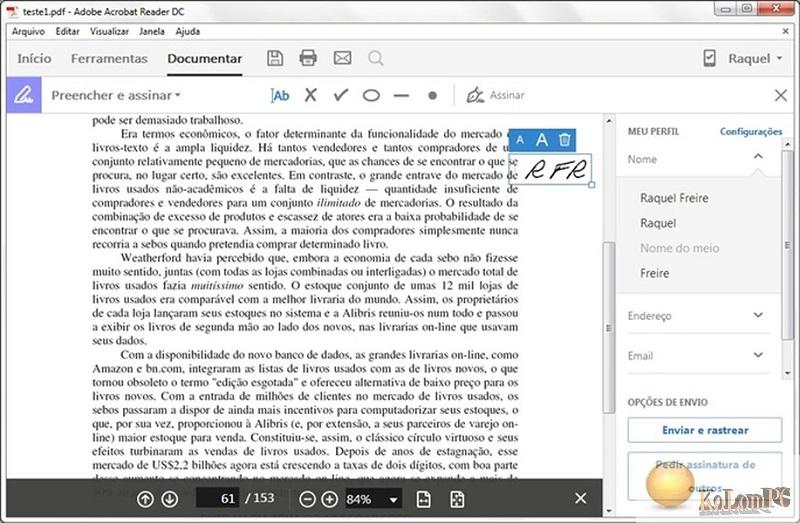Select 'Freire' last name entry

(x=655, y=273)
